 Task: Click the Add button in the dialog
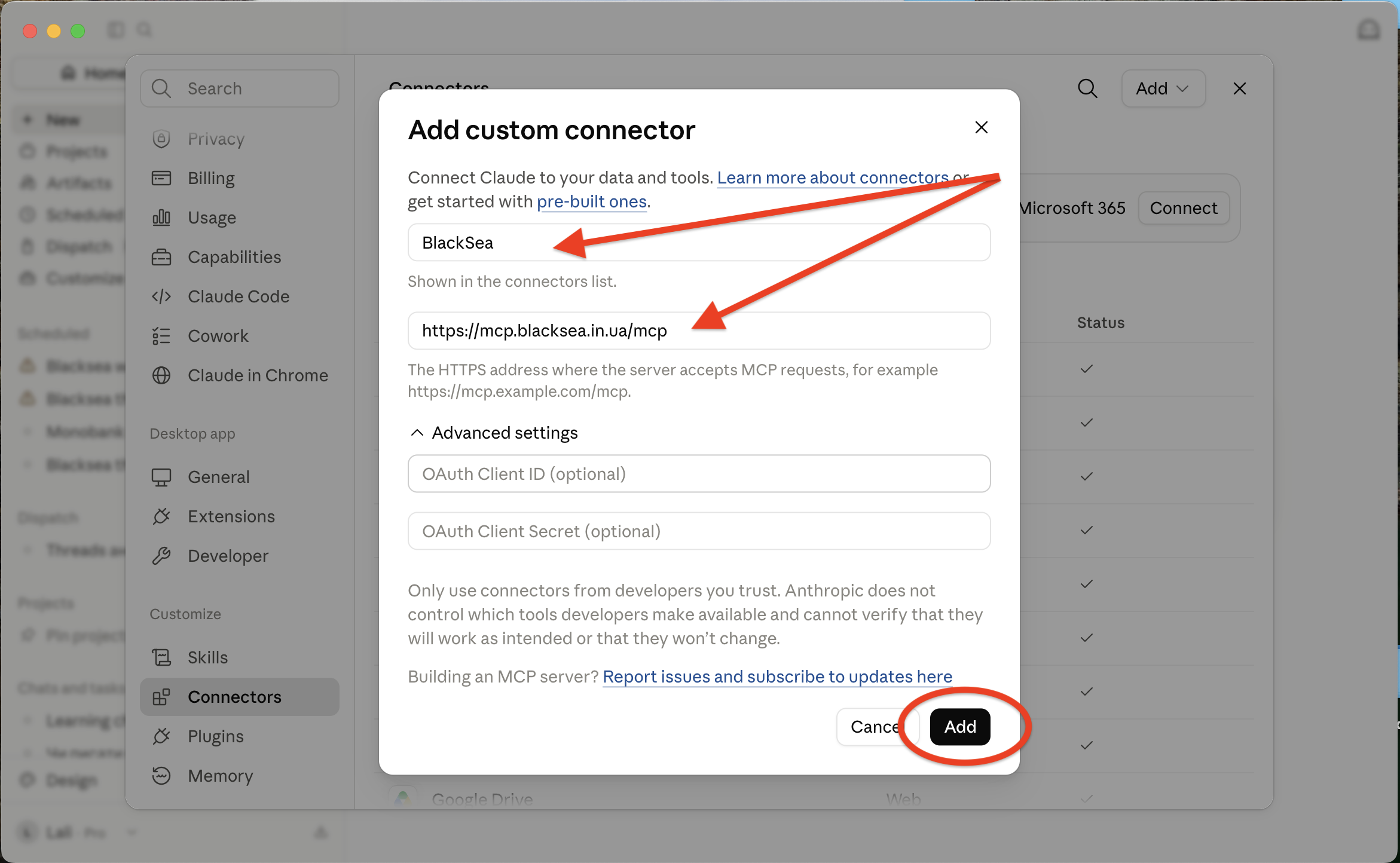coord(960,727)
